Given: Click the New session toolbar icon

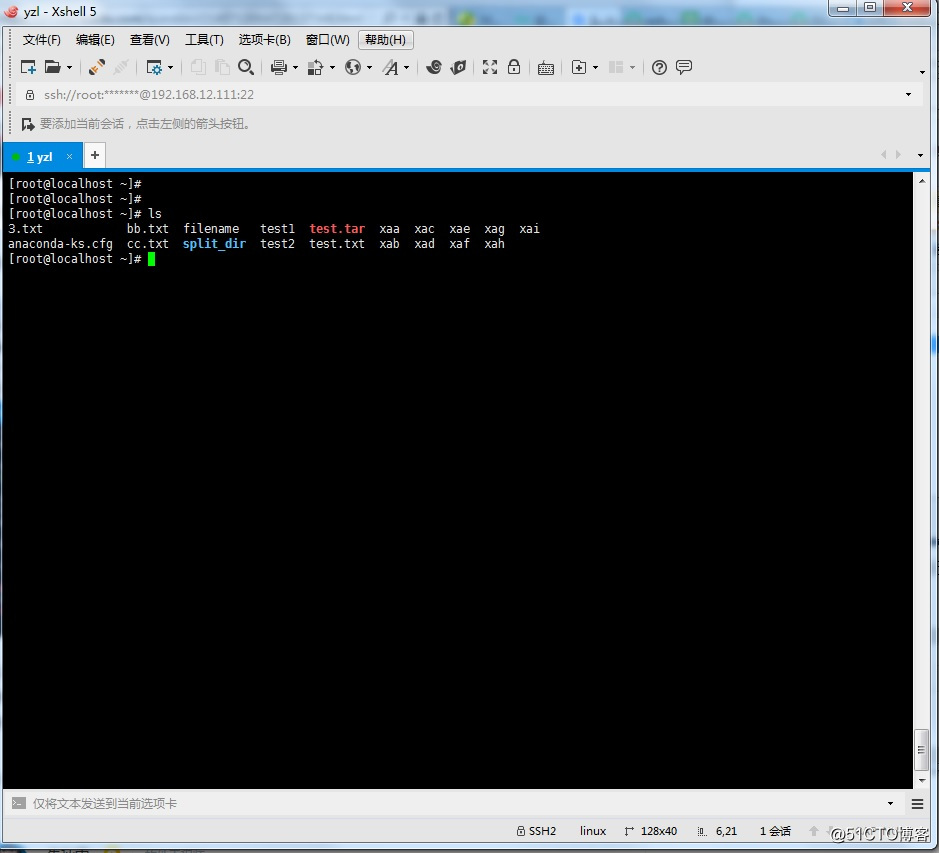Looking at the screenshot, I should pyautogui.click(x=28, y=67).
